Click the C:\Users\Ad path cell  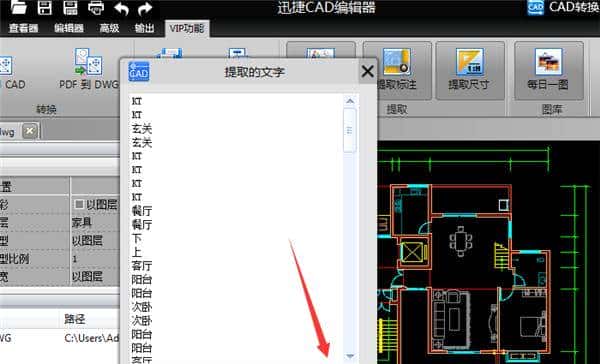(x=92, y=338)
